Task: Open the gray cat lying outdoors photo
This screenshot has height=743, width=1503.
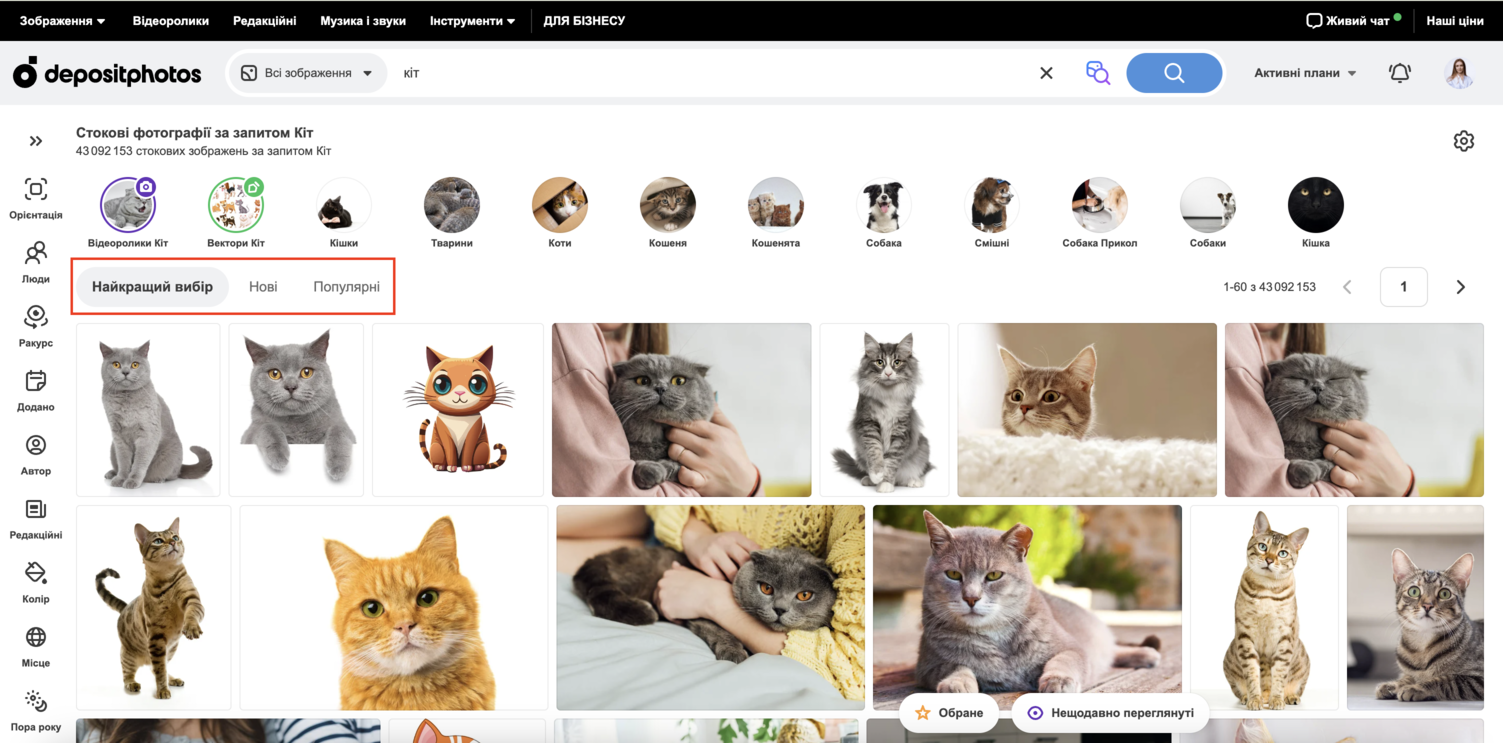Action: point(1027,608)
